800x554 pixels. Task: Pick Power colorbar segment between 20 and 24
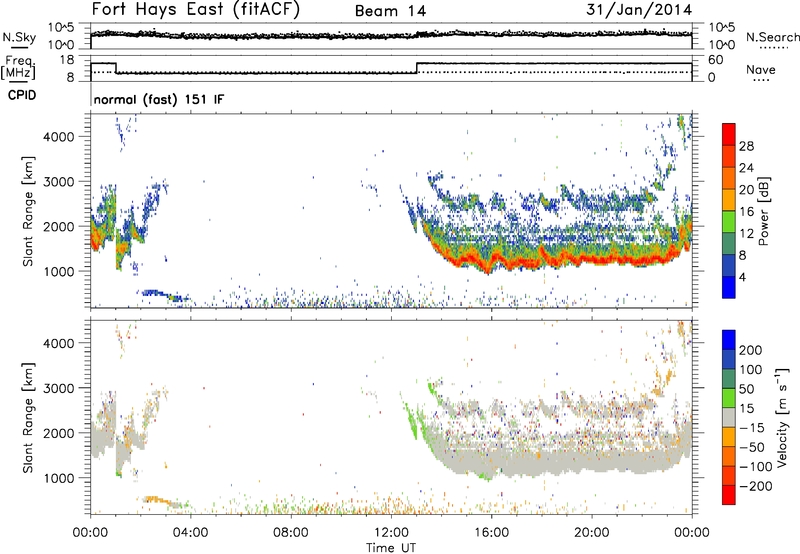[x=729, y=178]
